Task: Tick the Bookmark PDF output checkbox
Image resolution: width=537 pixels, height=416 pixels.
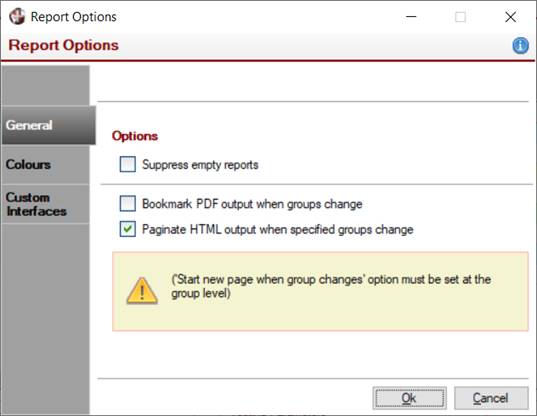Action: [x=127, y=203]
